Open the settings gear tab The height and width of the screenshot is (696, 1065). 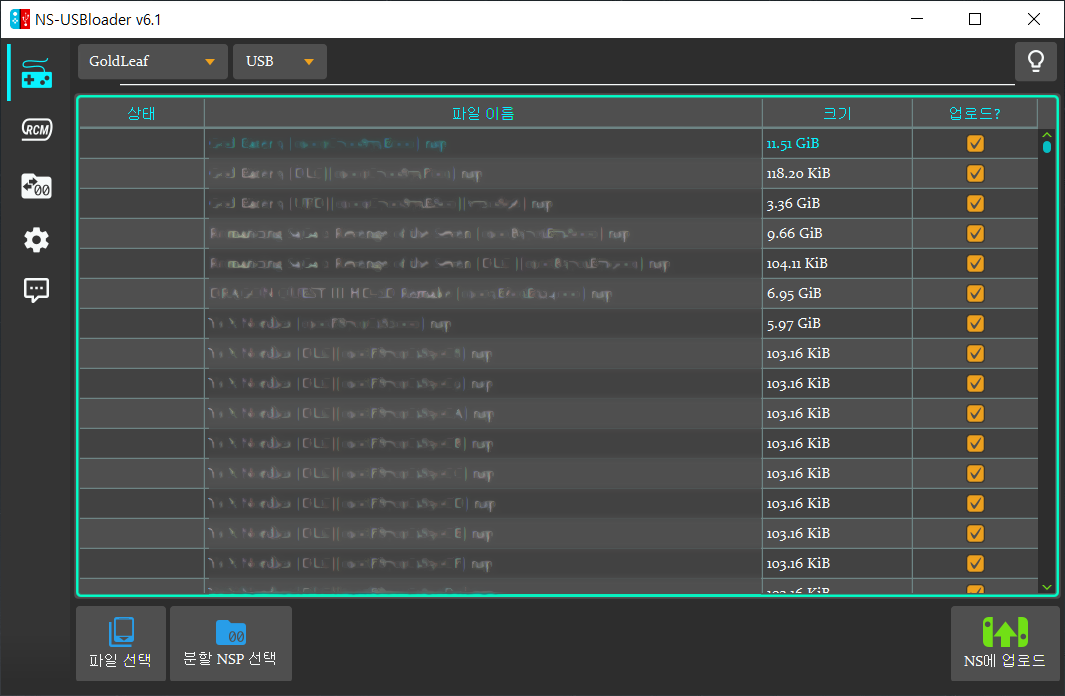click(37, 240)
